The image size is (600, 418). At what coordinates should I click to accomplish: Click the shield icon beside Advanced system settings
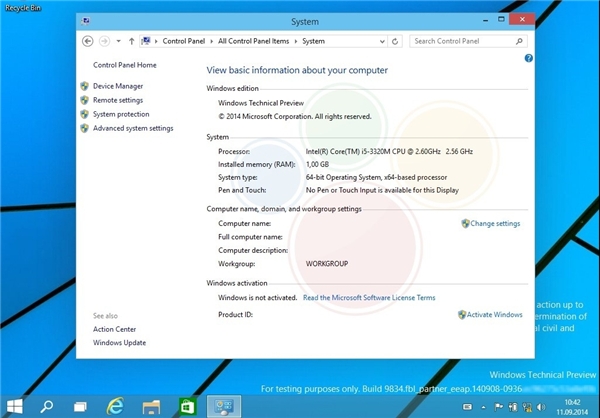click(85, 128)
